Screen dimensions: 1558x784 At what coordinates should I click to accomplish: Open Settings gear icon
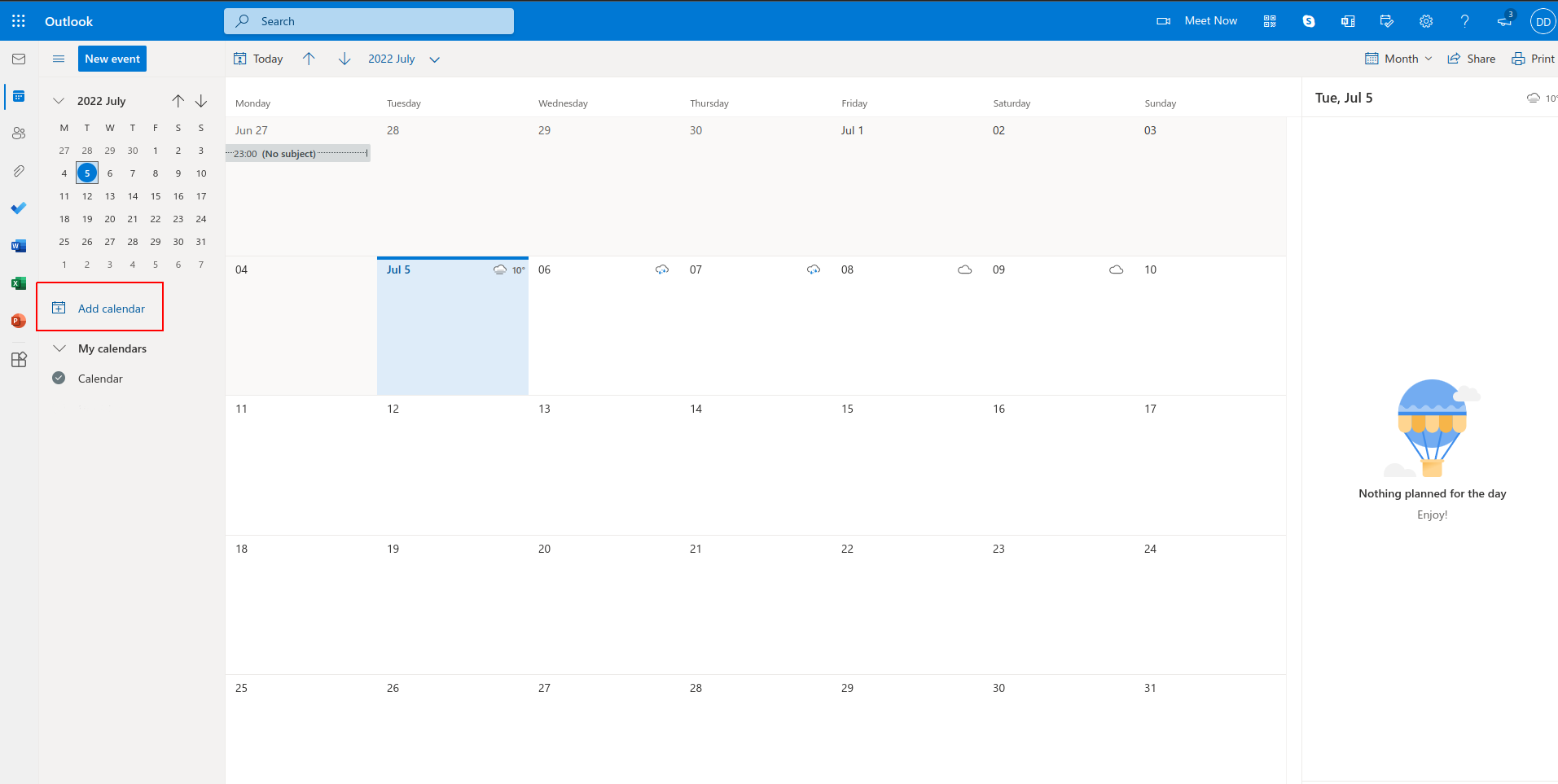tap(1426, 21)
